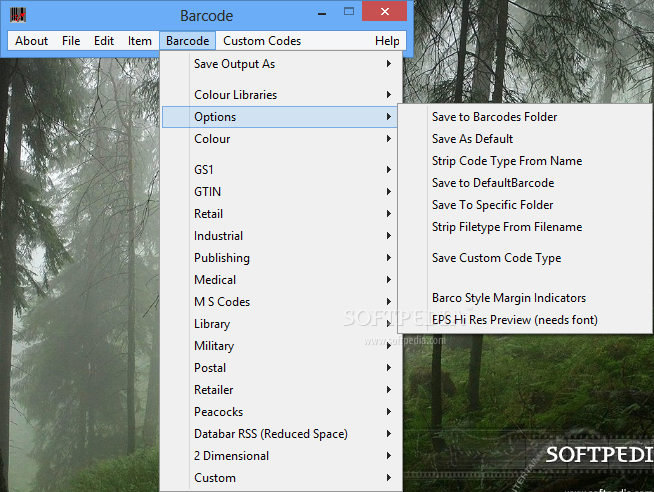This screenshot has height=492, width=654.
Task: Open the Publishing barcode submenu
Action: (x=279, y=258)
